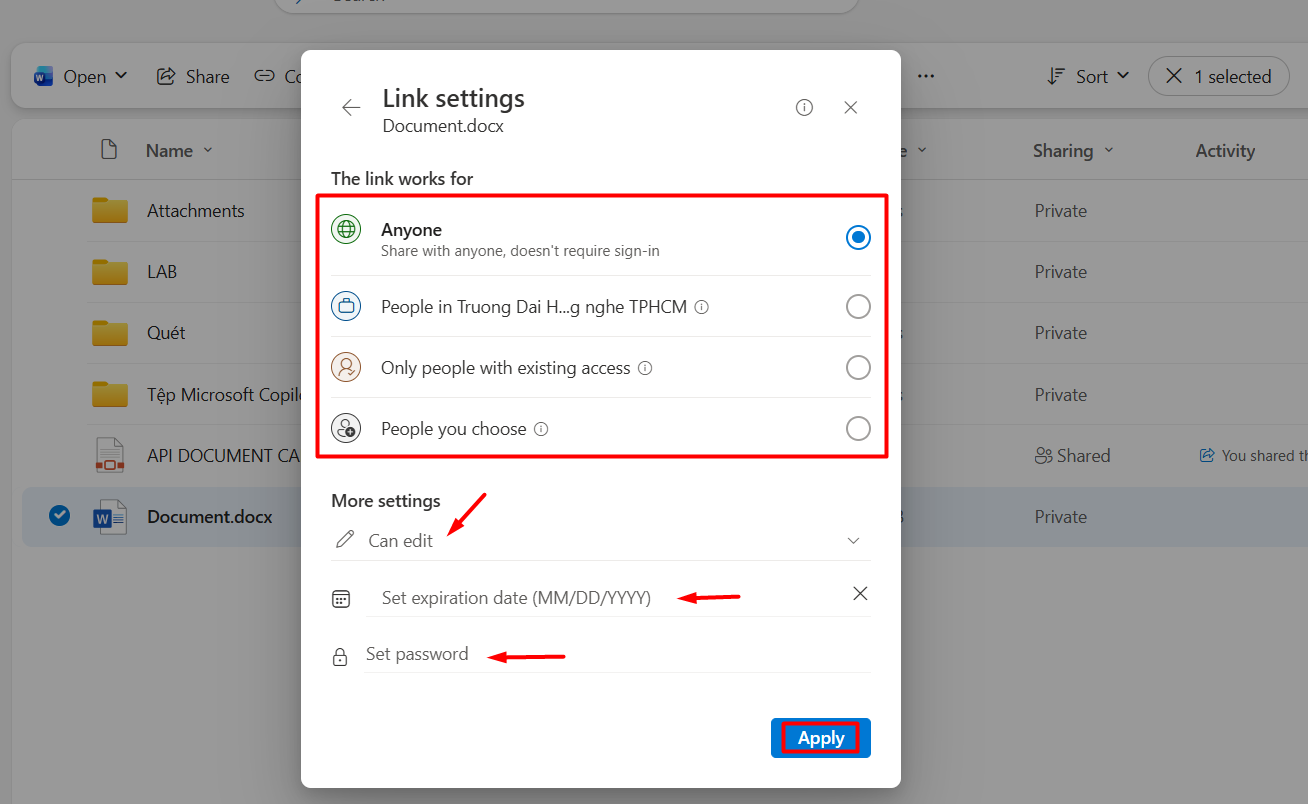The height and width of the screenshot is (804, 1308).
Task: Clear the expiration date with X icon
Action: coord(859,594)
